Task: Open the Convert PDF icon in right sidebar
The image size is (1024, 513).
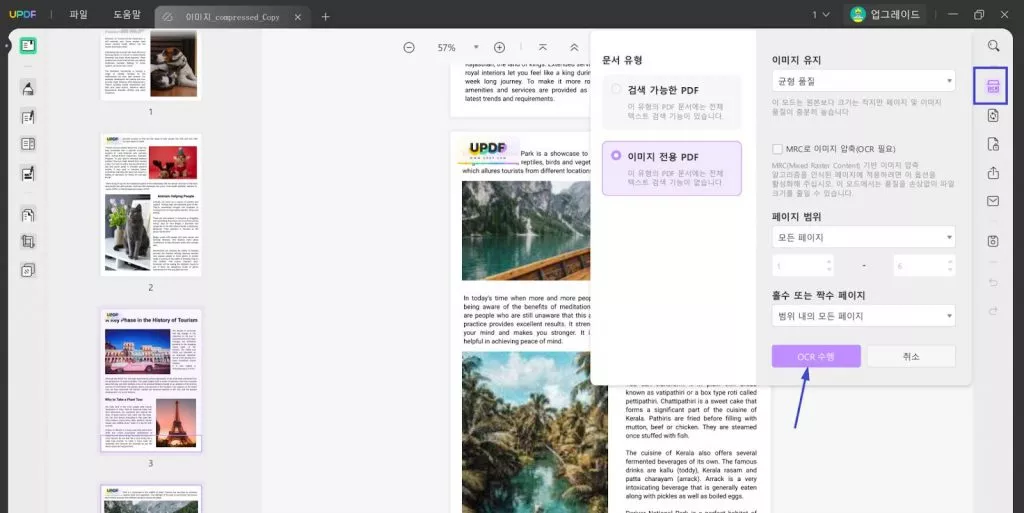Action: 993,116
